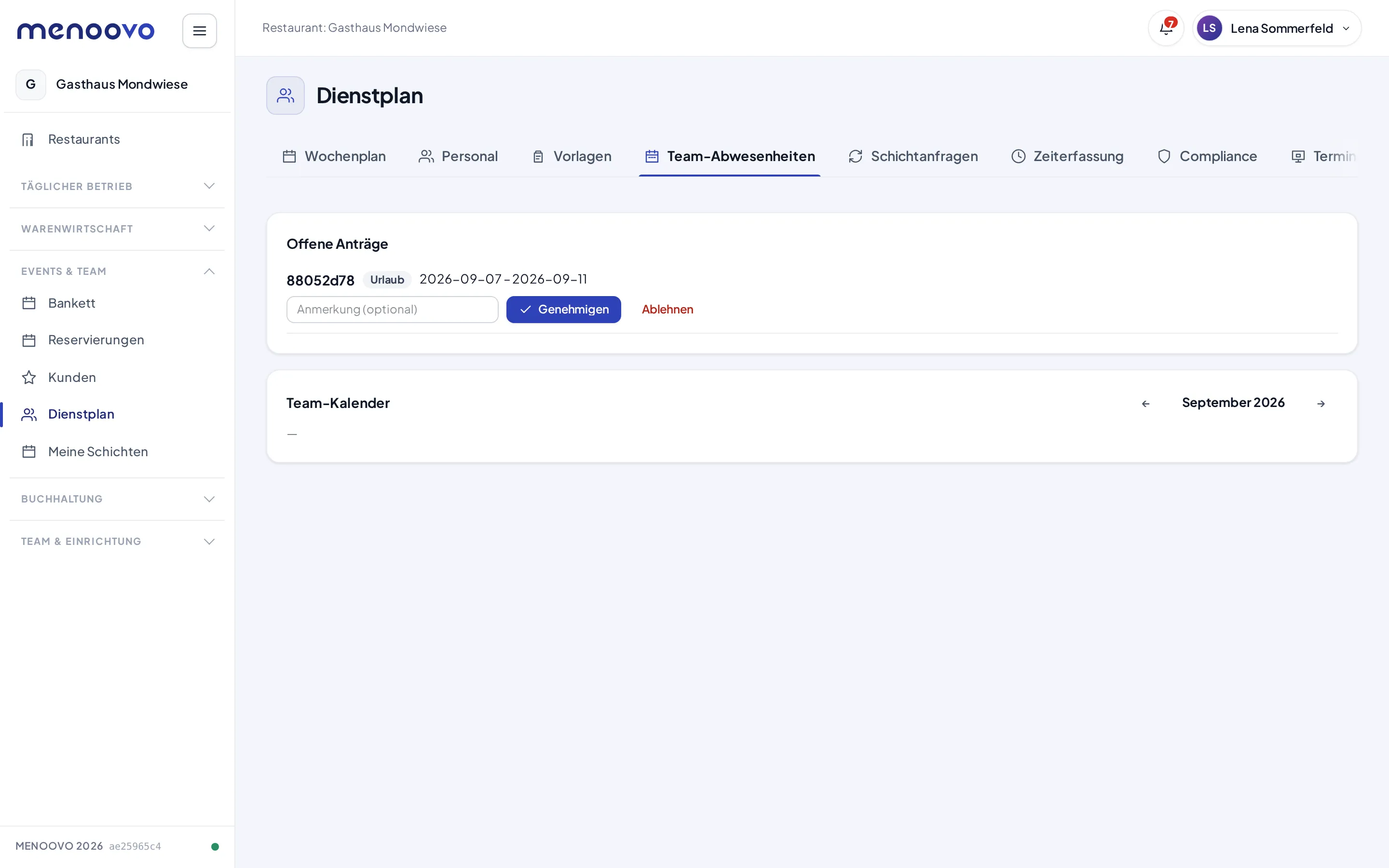
Task: Go to previous month in Team-Kalender
Action: click(1145, 404)
